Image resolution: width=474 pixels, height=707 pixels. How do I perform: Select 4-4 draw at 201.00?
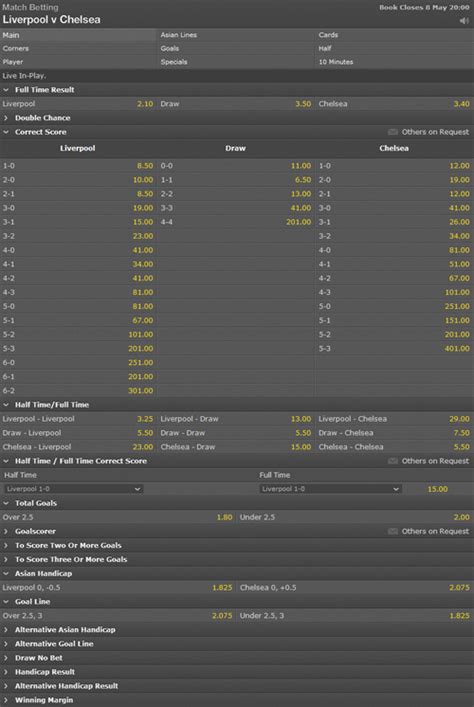(236, 222)
